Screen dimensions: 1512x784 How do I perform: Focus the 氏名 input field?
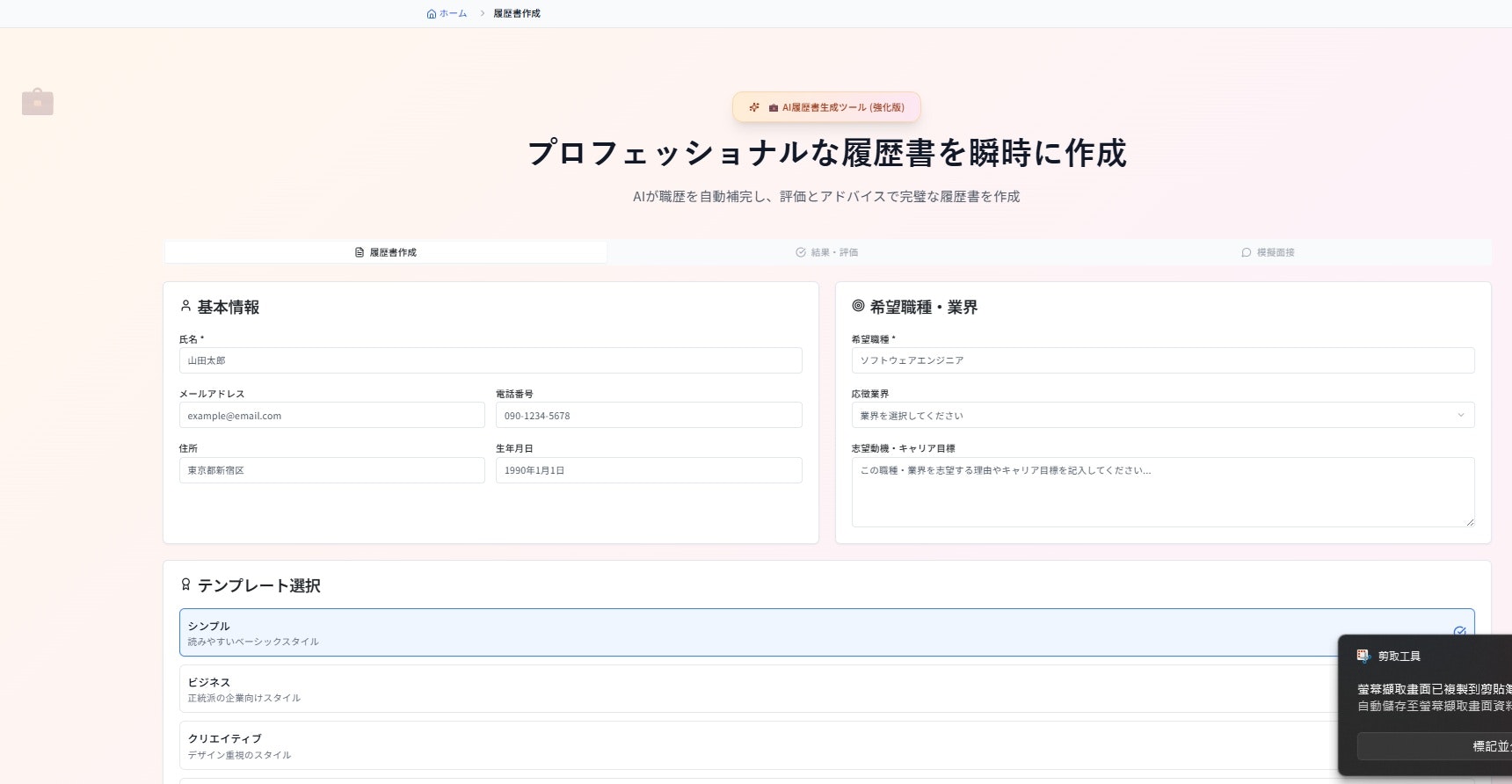click(491, 360)
